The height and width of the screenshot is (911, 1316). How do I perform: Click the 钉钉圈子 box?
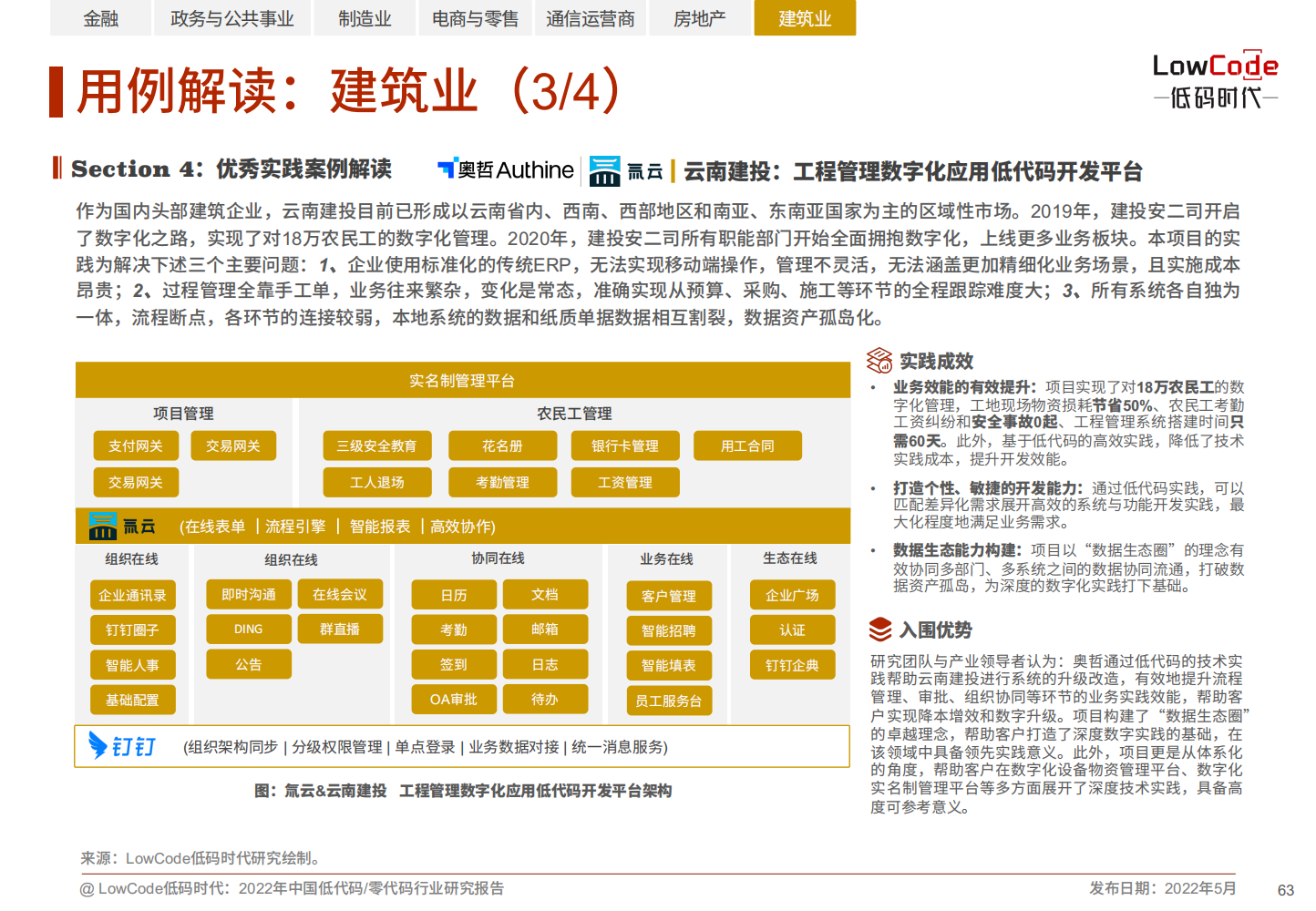pyautogui.click(x=133, y=630)
